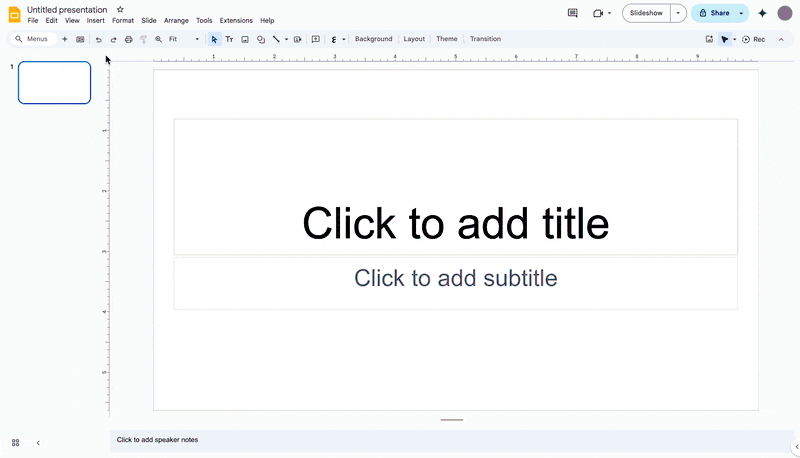Star the Untitled presentation
Viewport: 800px width, 458px height.
(120, 9)
